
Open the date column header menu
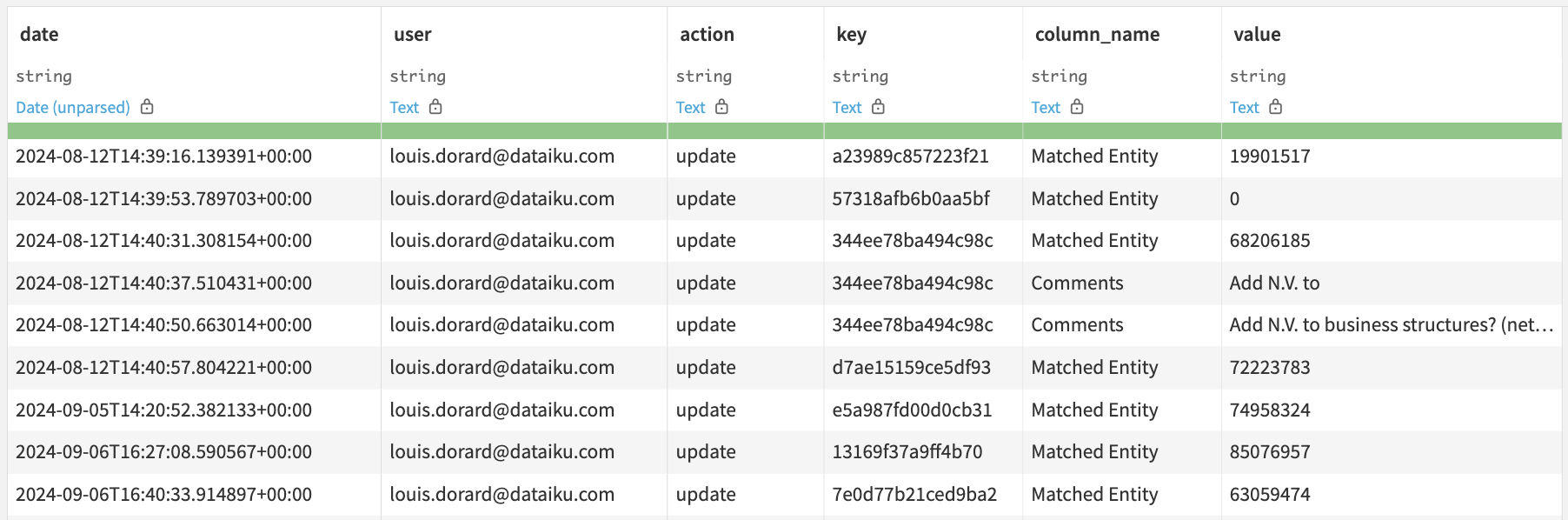point(40,34)
